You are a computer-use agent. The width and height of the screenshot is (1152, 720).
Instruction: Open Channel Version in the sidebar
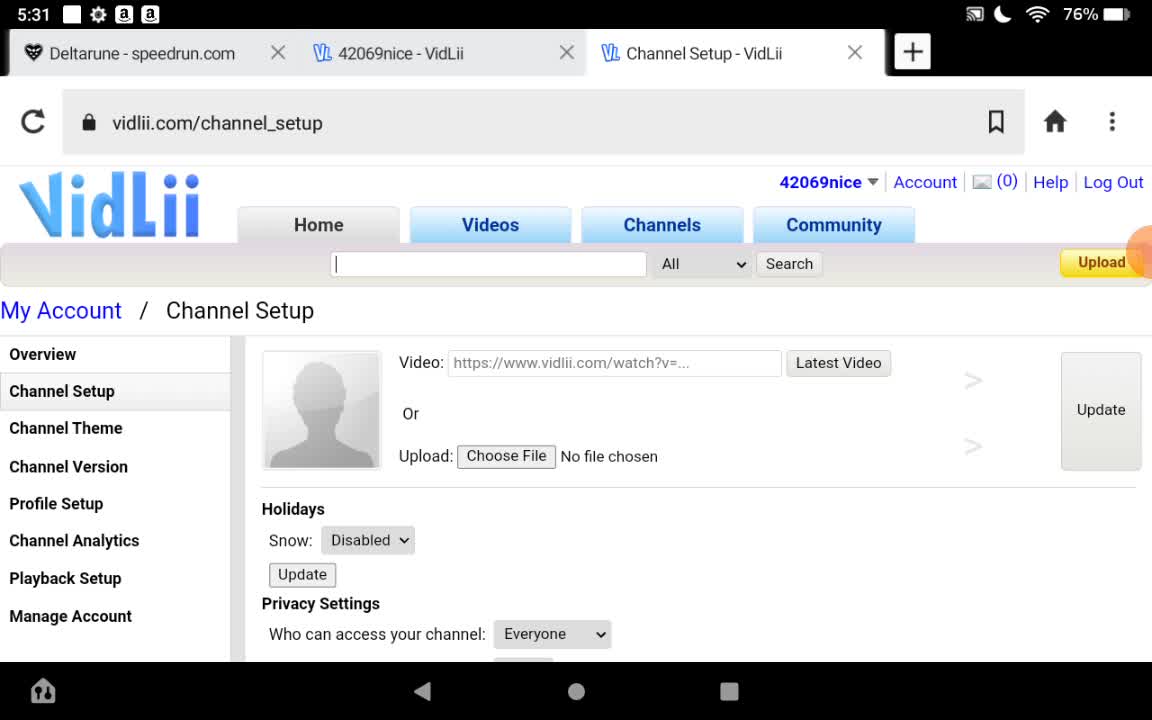coord(68,467)
